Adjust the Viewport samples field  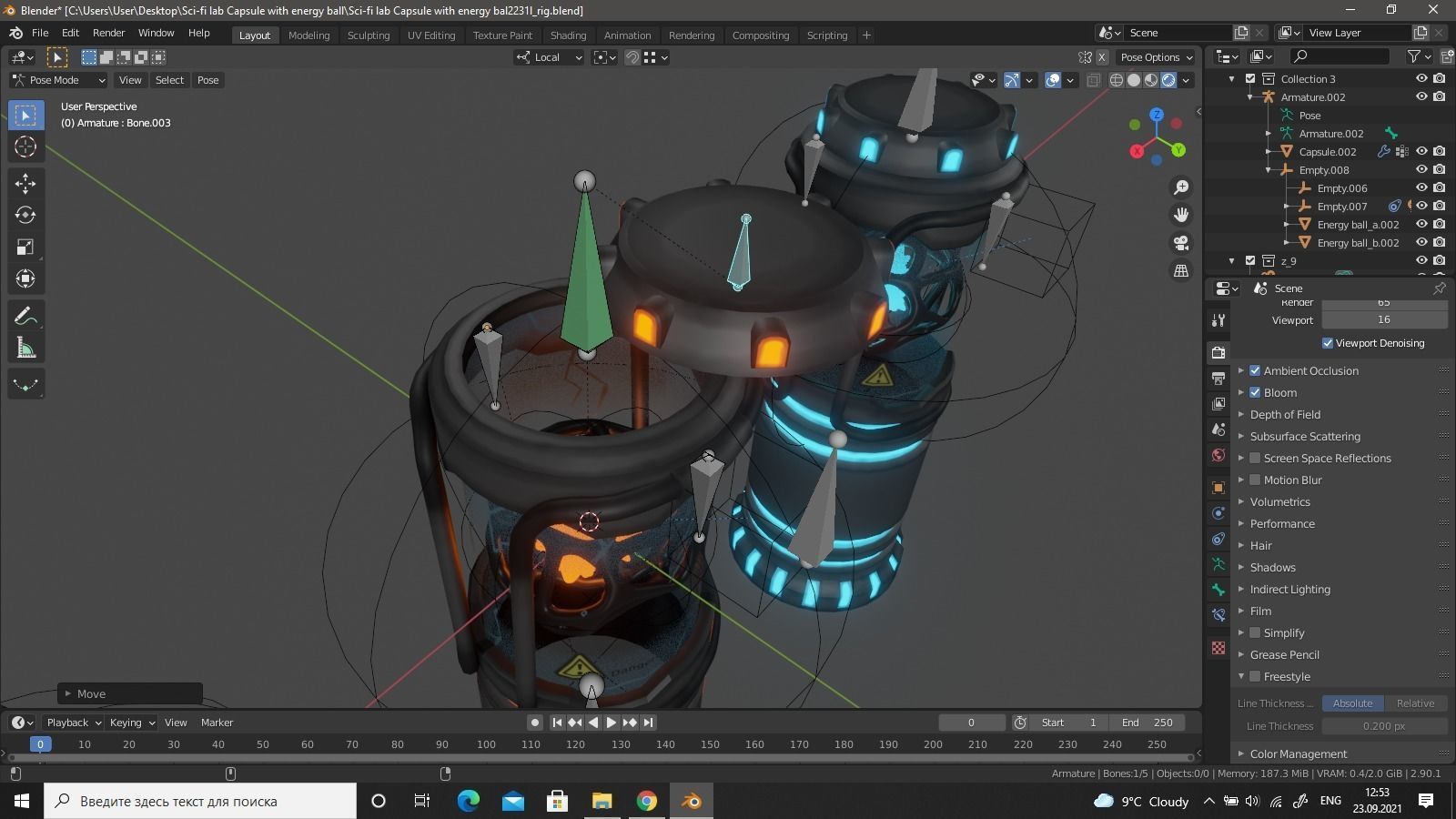pyautogui.click(x=1384, y=319)
